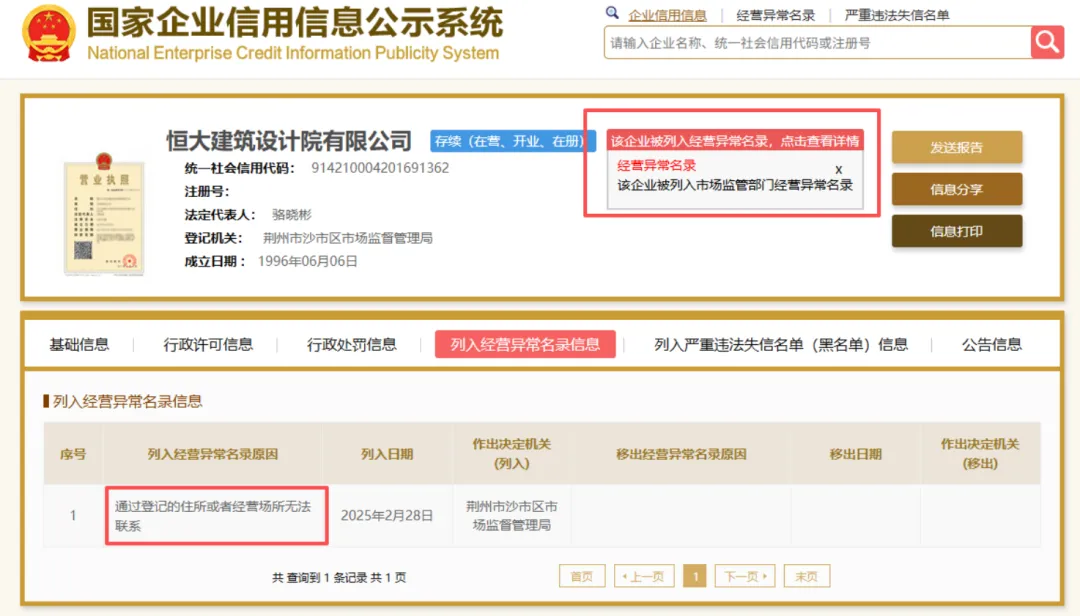Click the 信息打印 button
1080x616 pixels.
[x=956, y=231]
